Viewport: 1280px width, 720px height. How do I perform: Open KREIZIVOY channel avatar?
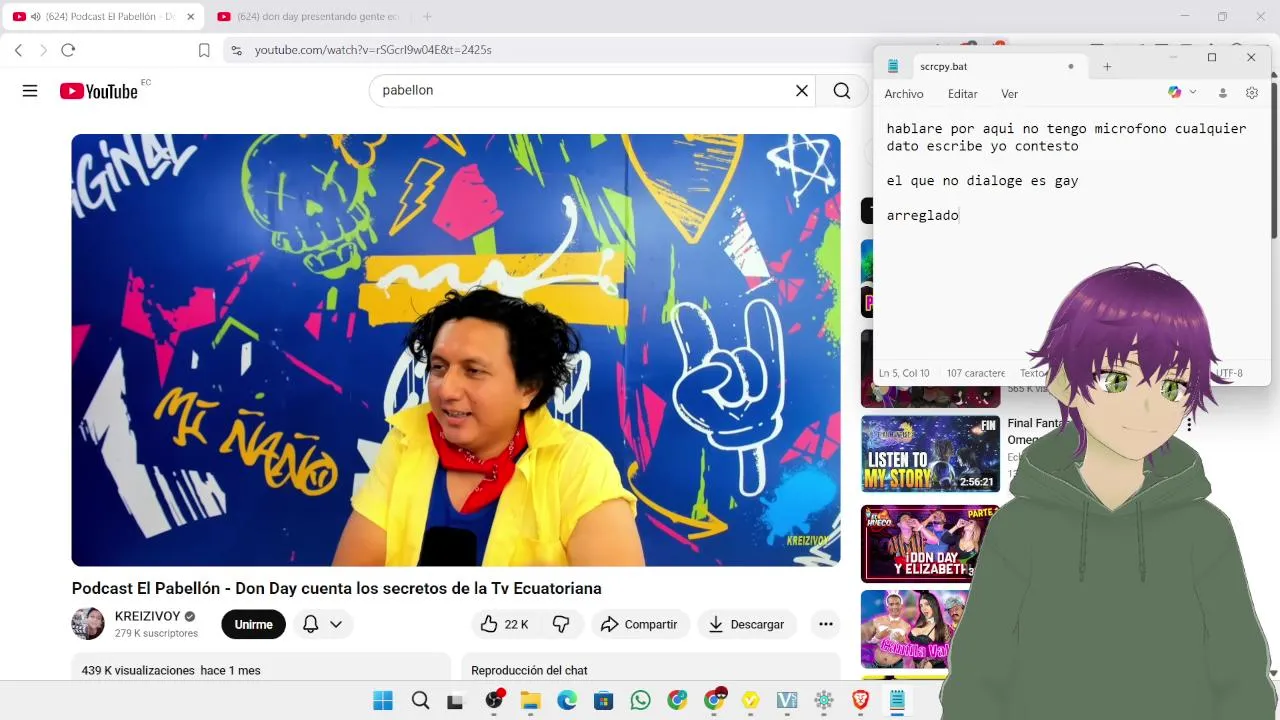pos(88,624)
